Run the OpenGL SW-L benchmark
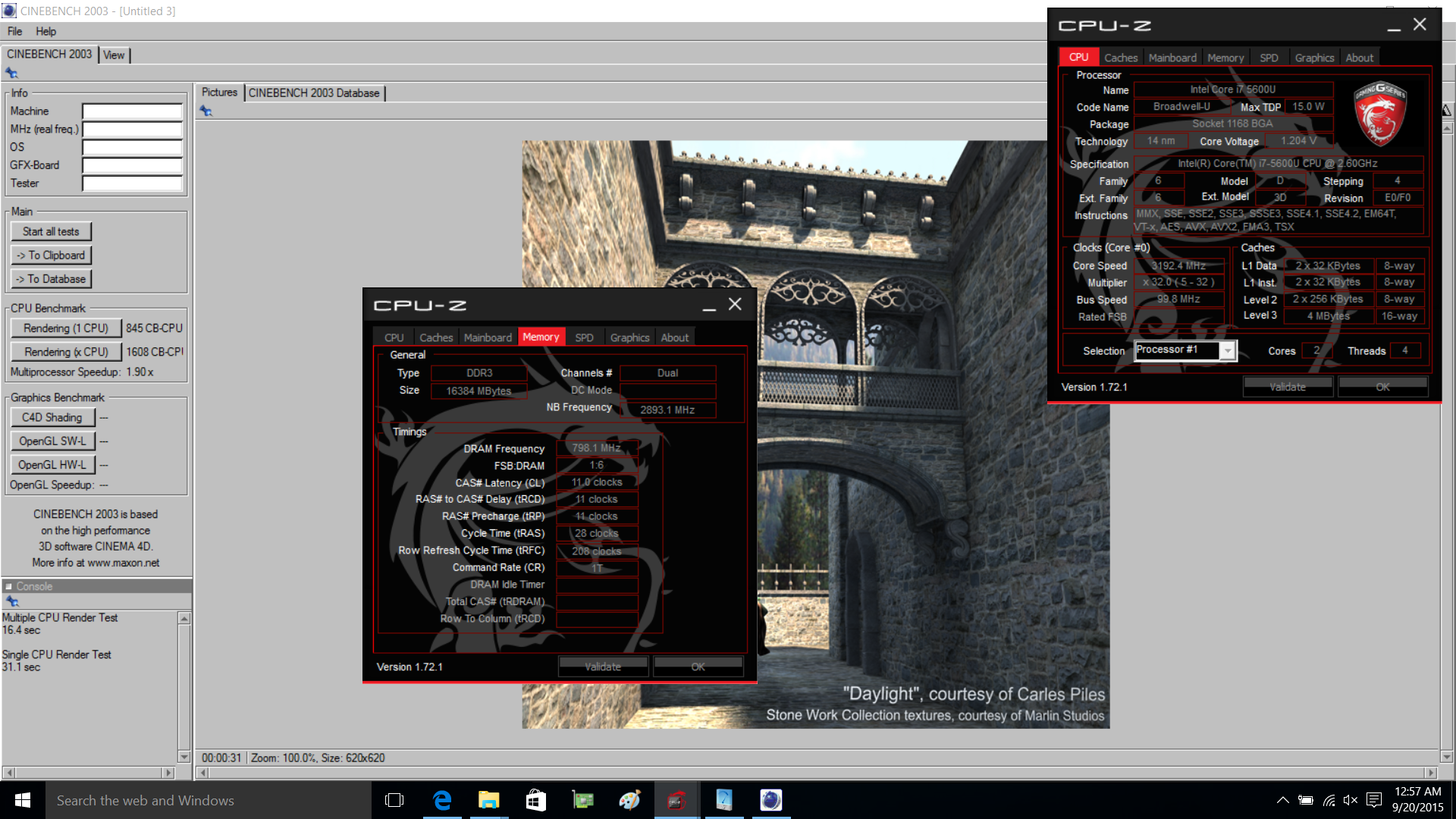 click(52, 441)
